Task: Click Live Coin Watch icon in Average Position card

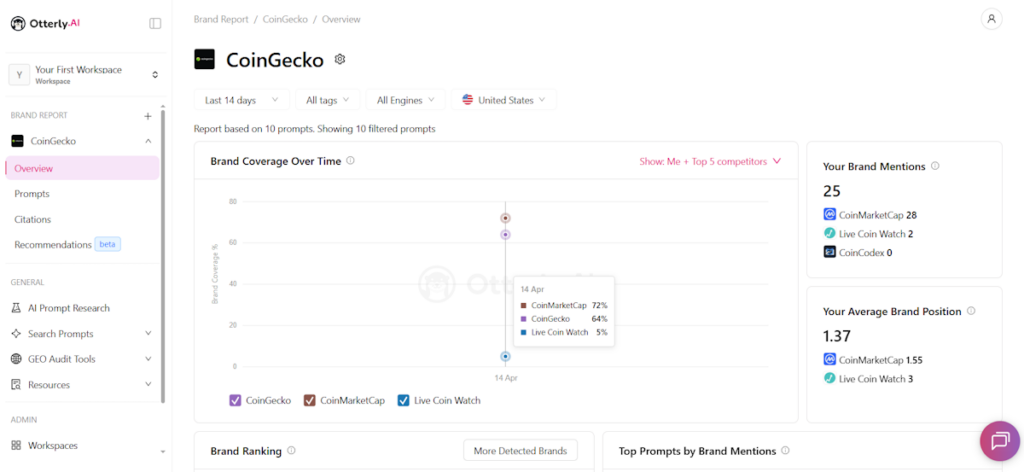Action: tap(829, 378)
